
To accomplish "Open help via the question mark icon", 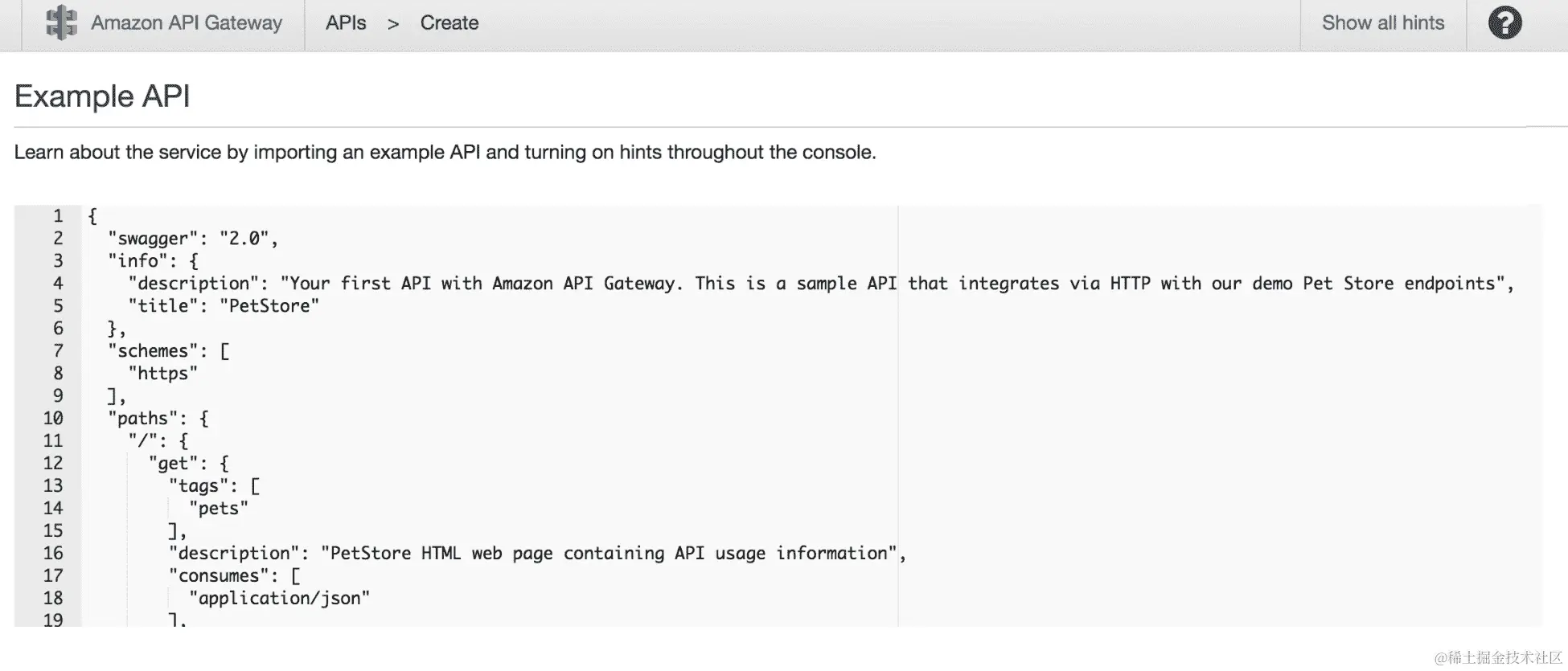I will 1504,23.
